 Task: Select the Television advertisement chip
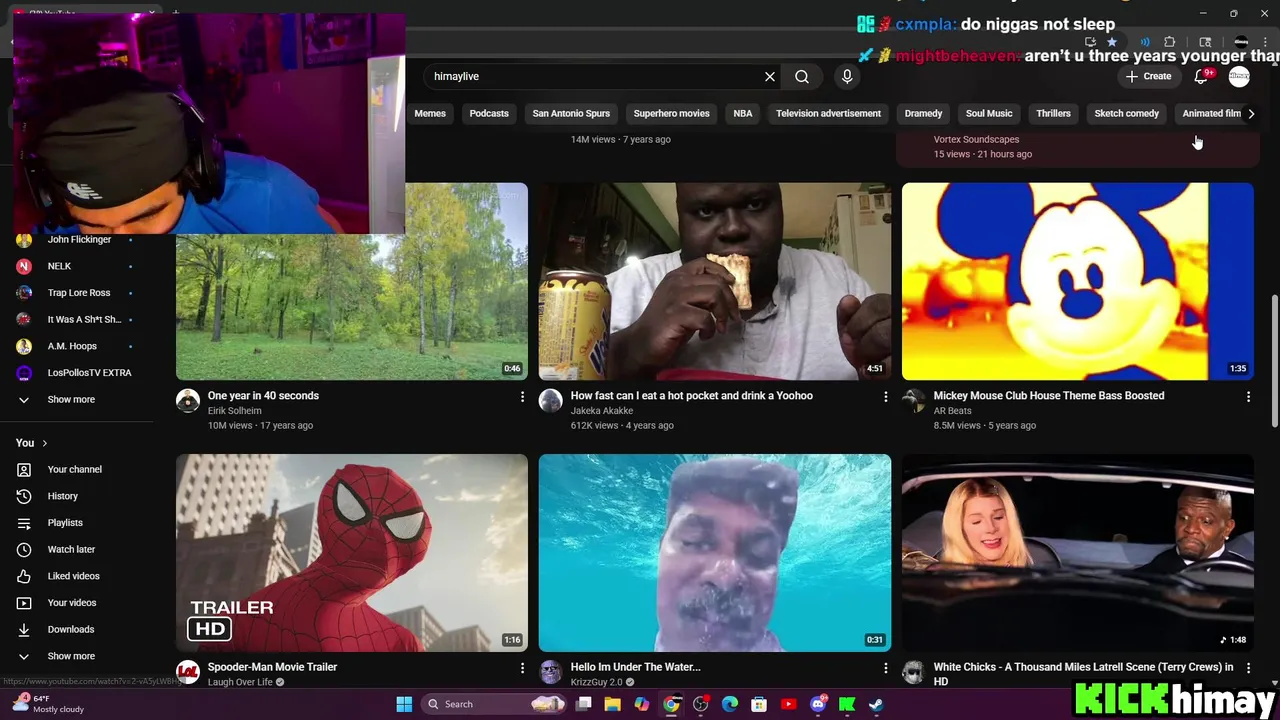pos(828,114)
